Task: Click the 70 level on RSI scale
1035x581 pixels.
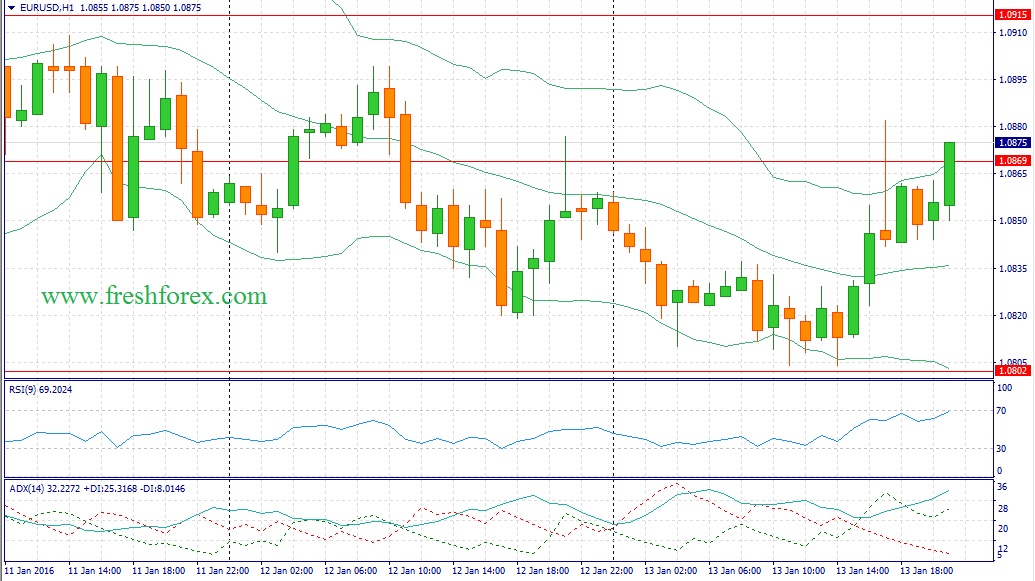Action: click(1002, 410)
